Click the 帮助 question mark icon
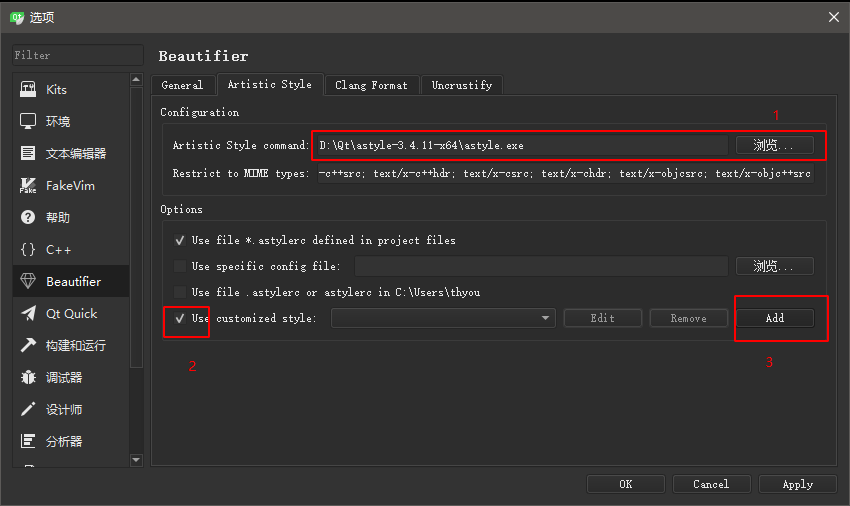This screenshot has width=850, height=506. pyautogui.click(x=28, y=218)
